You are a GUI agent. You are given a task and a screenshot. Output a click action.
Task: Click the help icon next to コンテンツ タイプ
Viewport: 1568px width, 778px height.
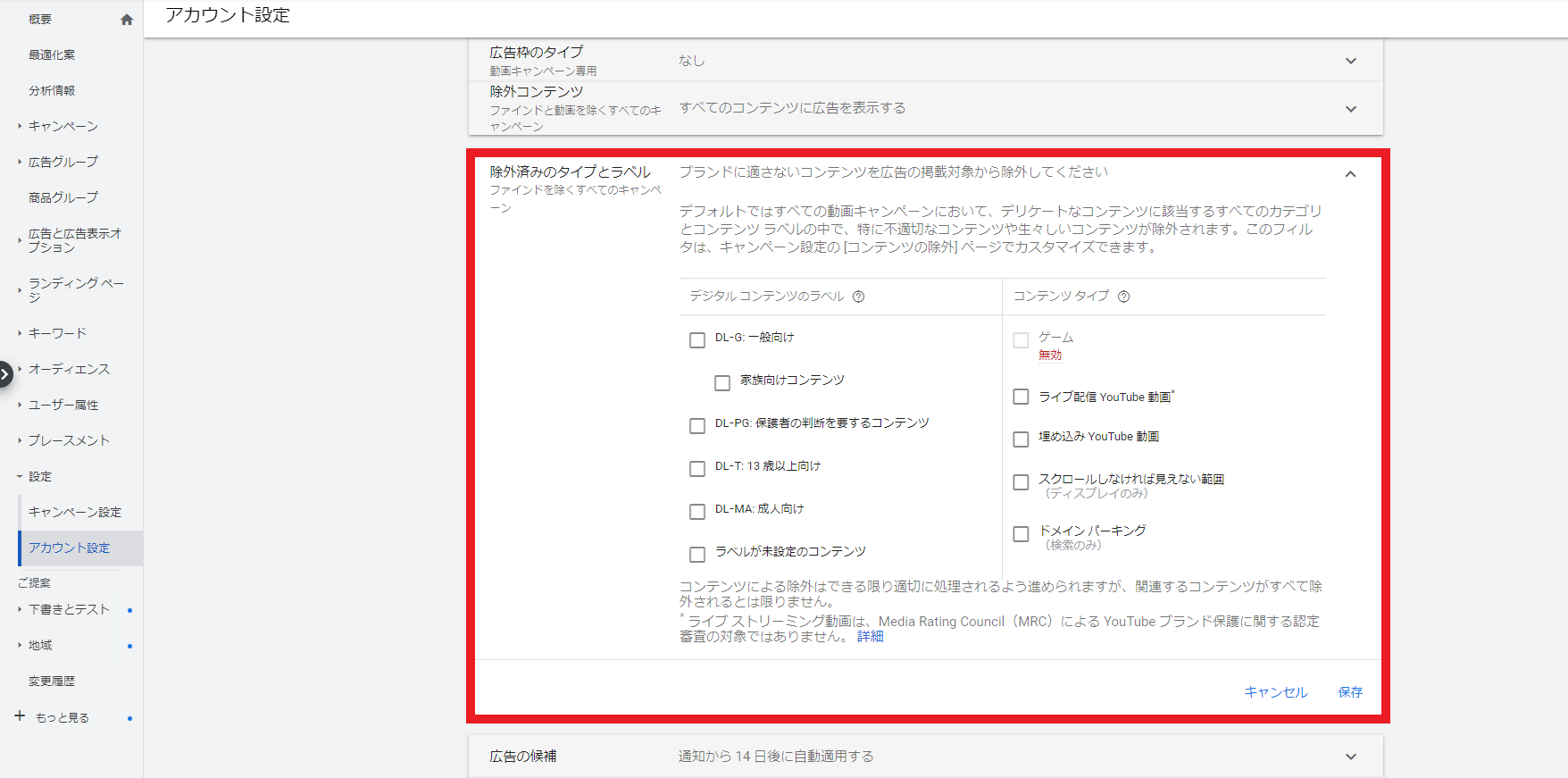pos(1123,297)
